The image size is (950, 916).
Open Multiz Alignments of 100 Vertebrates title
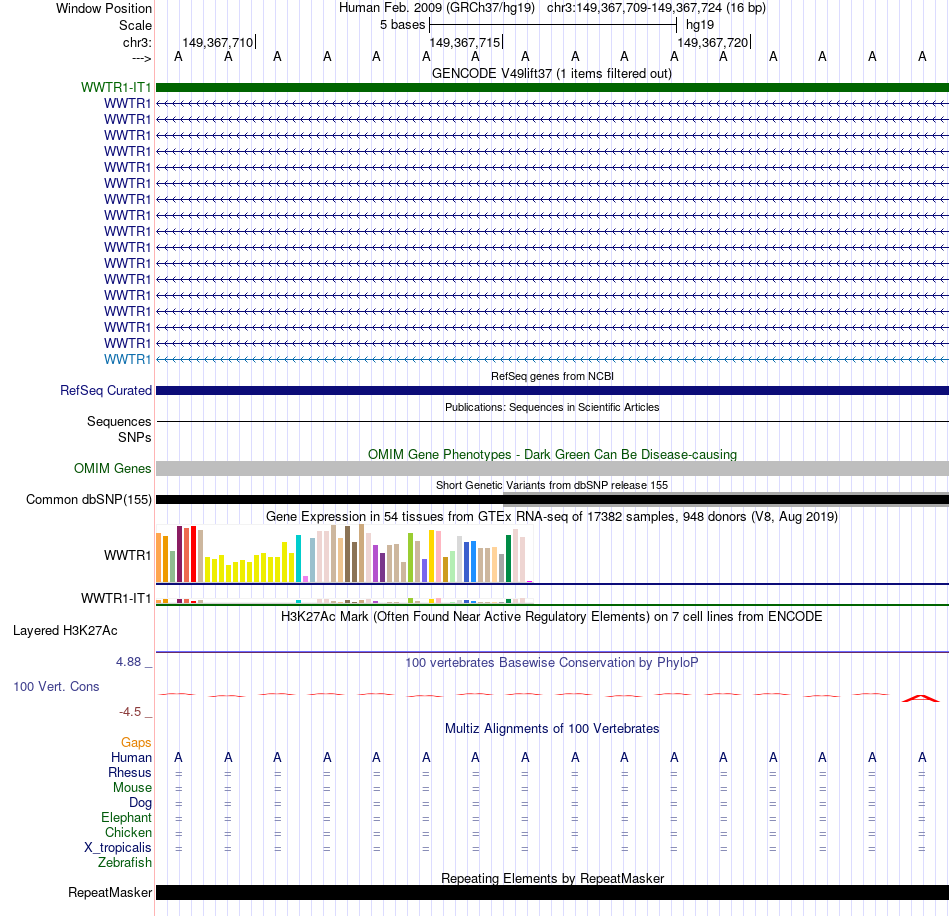click(552, 729)
